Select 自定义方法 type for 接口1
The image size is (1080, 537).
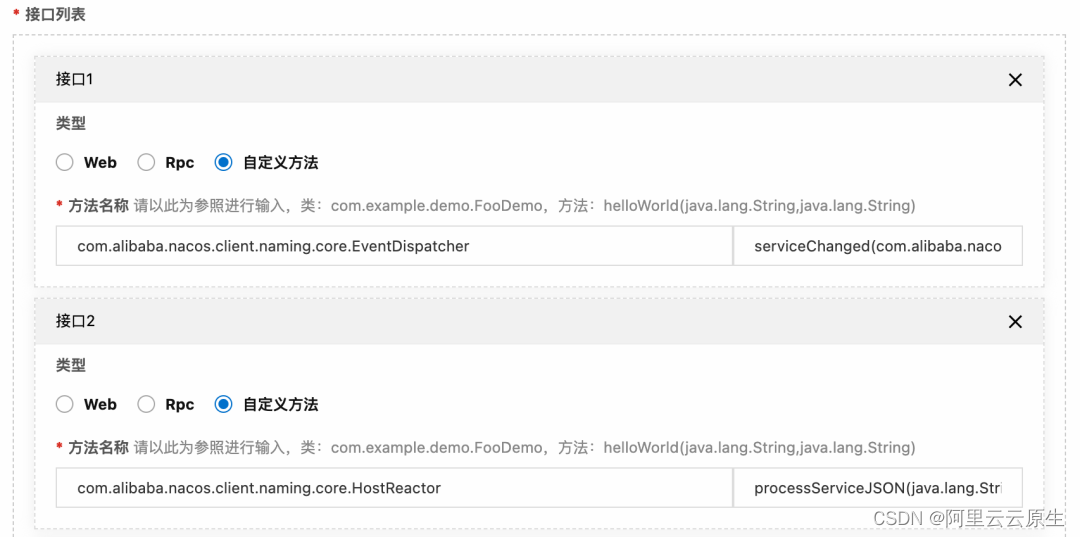click(223, 162)
